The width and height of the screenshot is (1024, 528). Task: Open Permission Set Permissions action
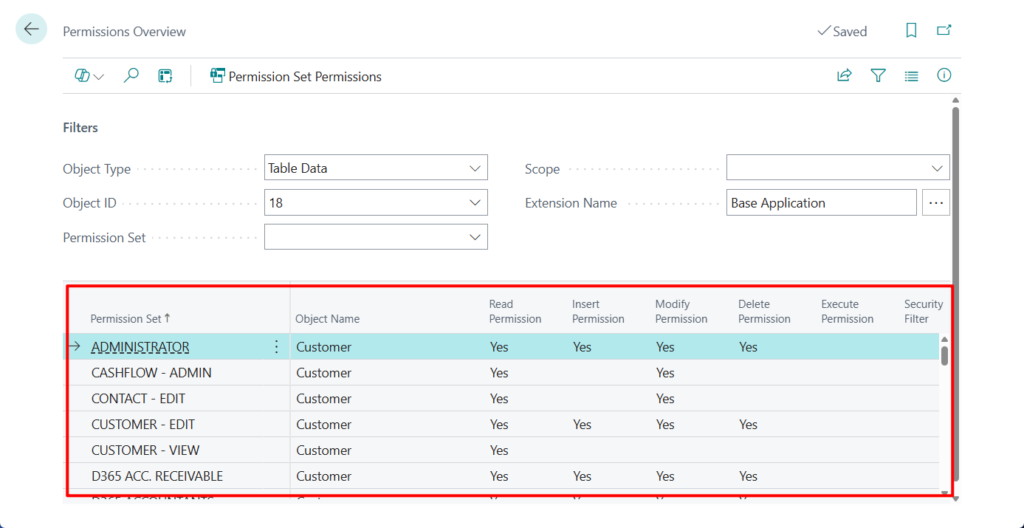pyautogui.click(x=296, y=76)
